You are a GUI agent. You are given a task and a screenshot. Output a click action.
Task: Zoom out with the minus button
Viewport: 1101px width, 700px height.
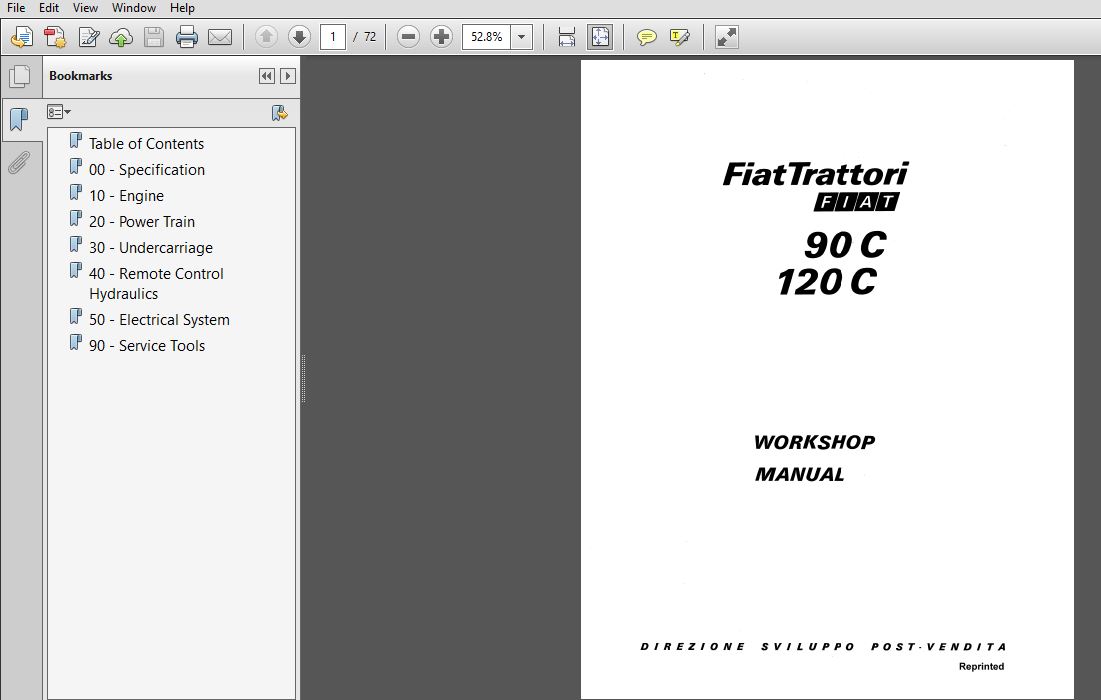coord(408,37)
